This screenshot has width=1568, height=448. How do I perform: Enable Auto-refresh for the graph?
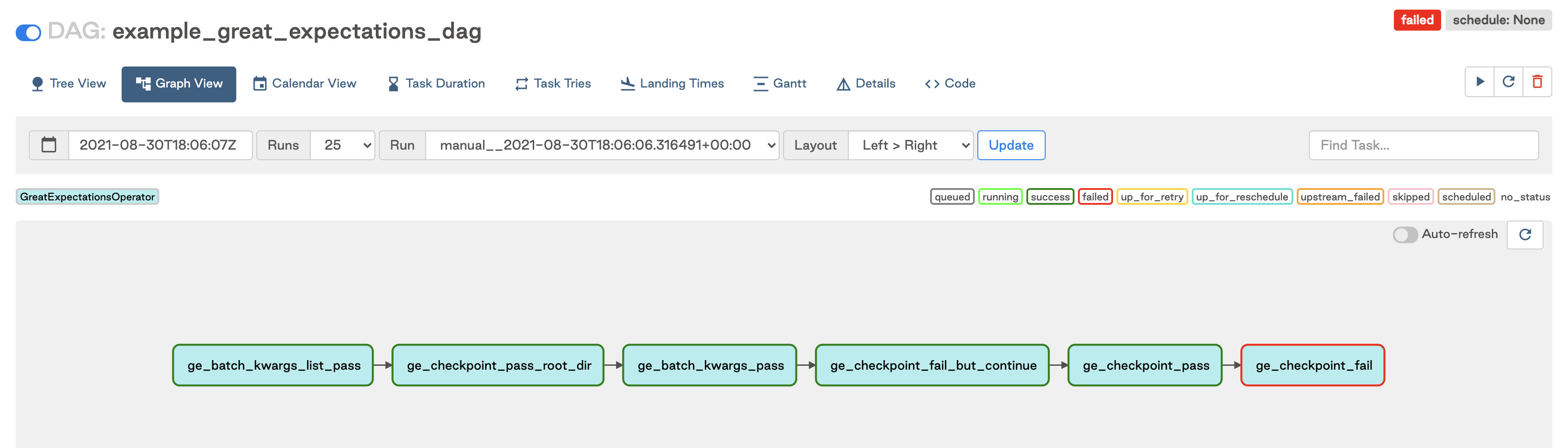1406,234
